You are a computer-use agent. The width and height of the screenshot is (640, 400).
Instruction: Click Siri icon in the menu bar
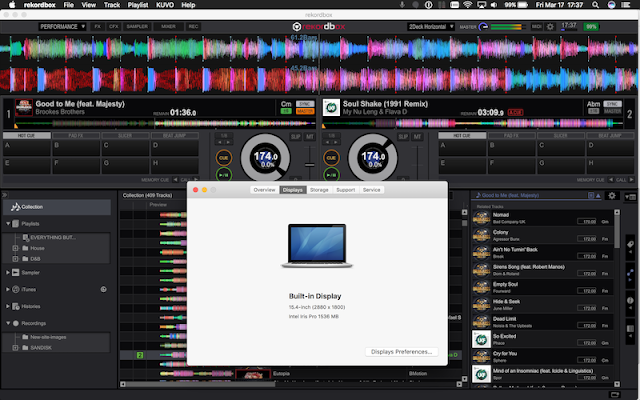click(611, 5)
